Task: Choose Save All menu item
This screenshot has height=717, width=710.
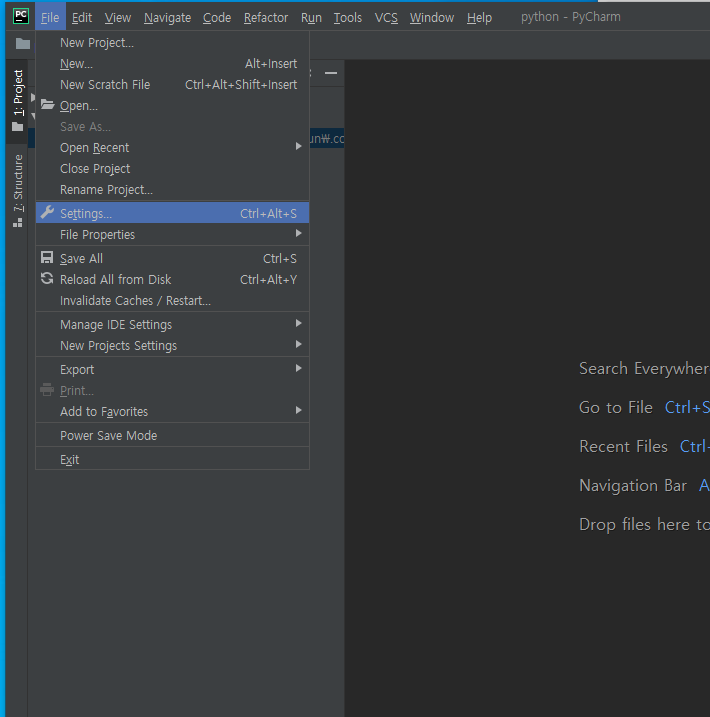Action: click(172, 258)
